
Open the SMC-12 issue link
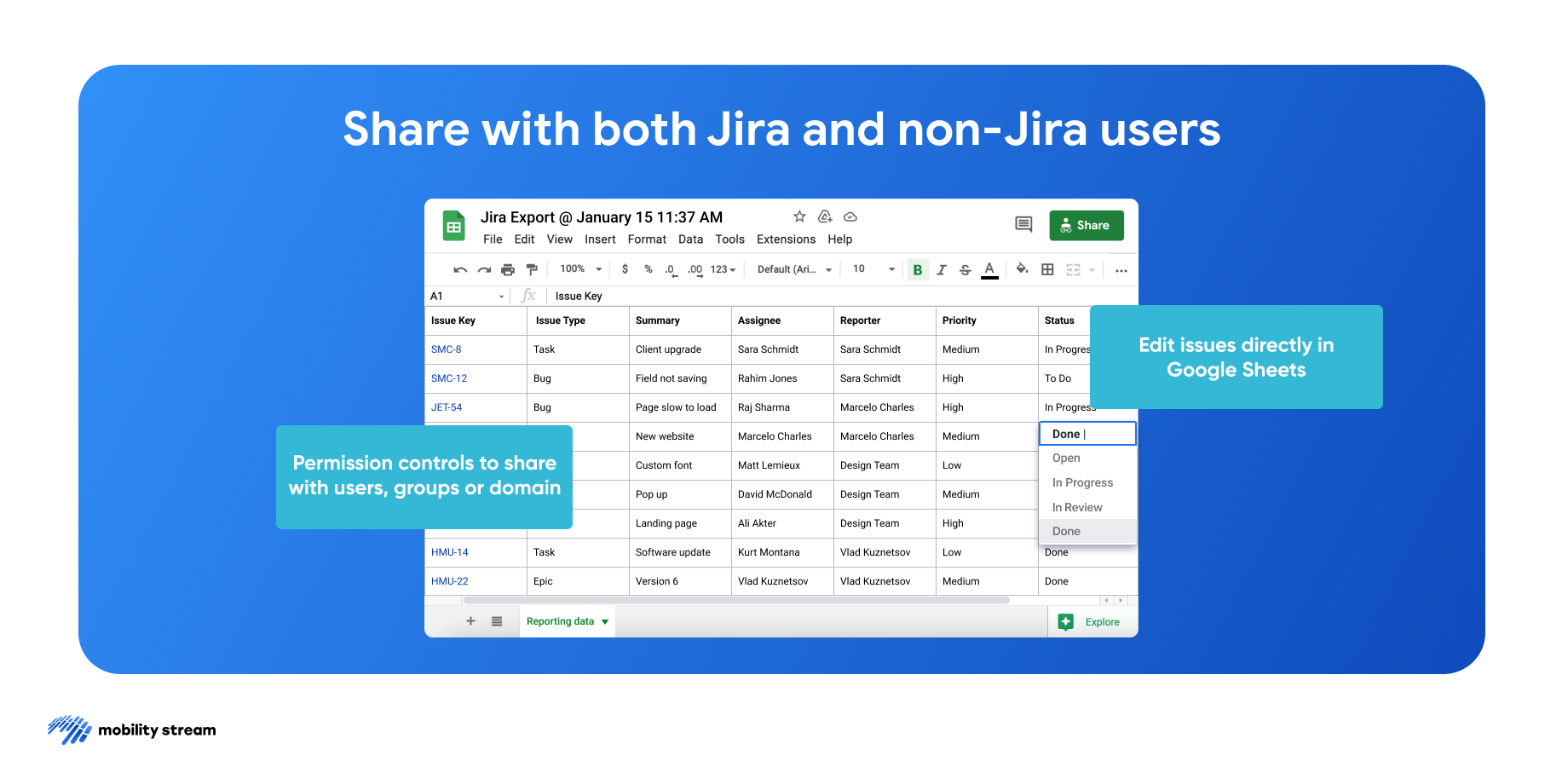tap(449, 378)
